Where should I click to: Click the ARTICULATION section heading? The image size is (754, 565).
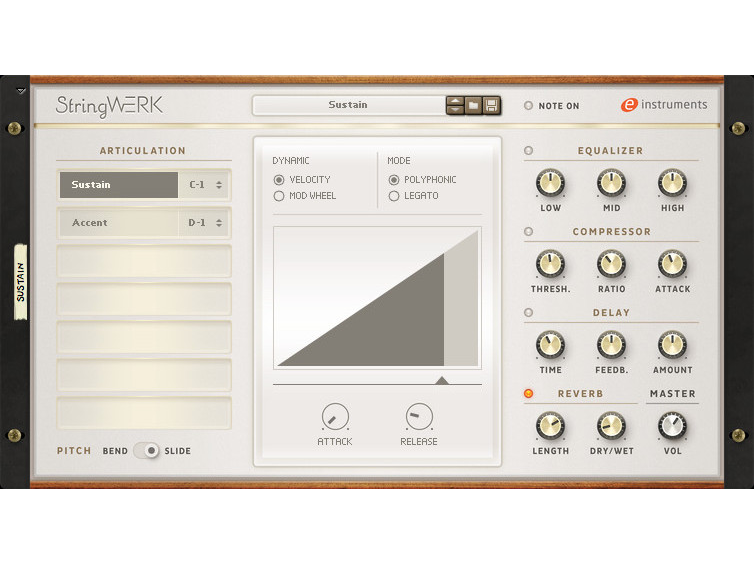pyautogui.click(x=143, y=151)
